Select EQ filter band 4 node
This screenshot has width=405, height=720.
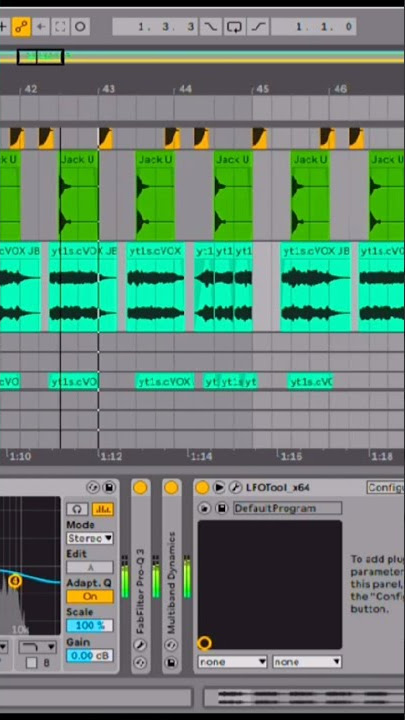(15, 581)
